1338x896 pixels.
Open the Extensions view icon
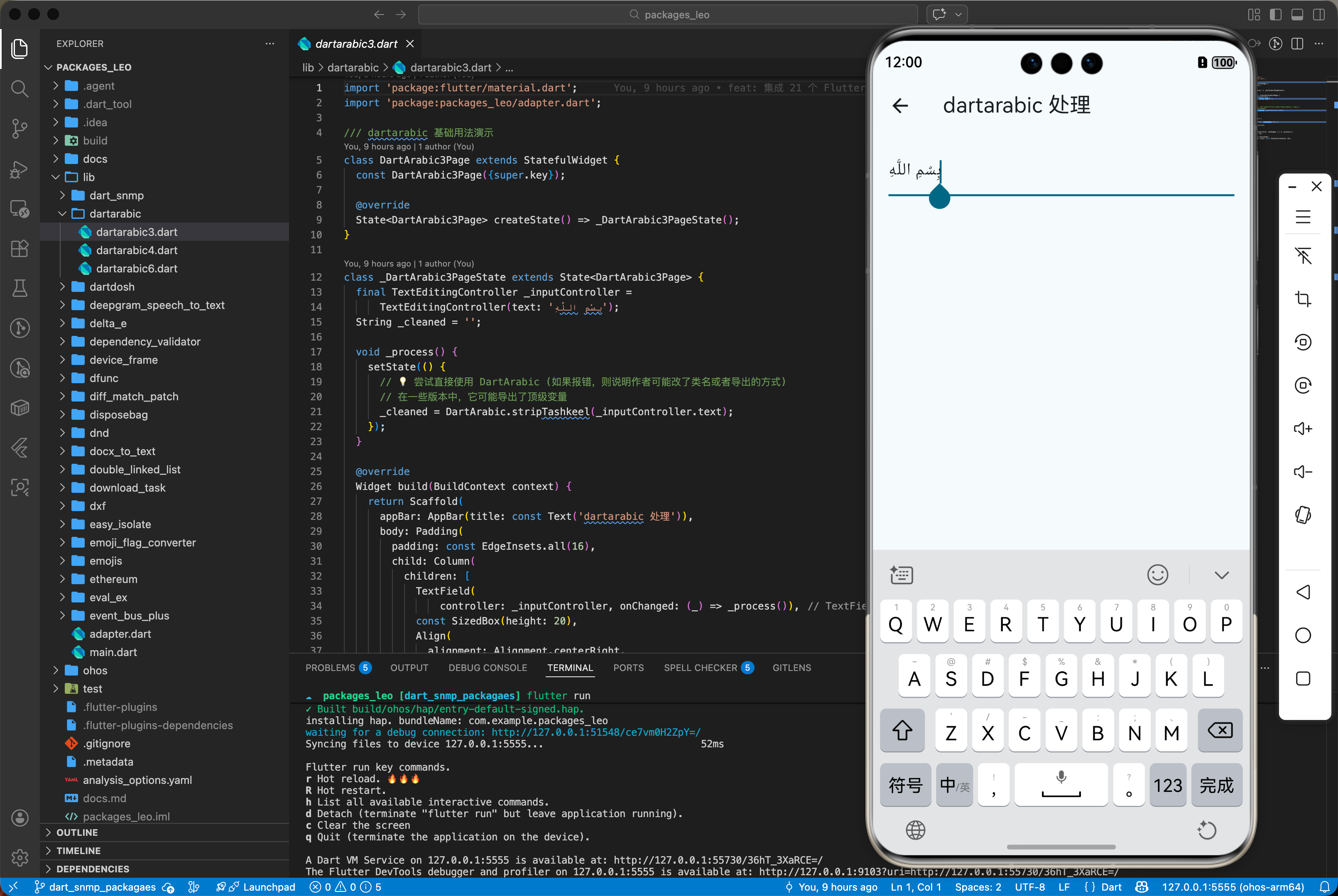pos(20,249)
